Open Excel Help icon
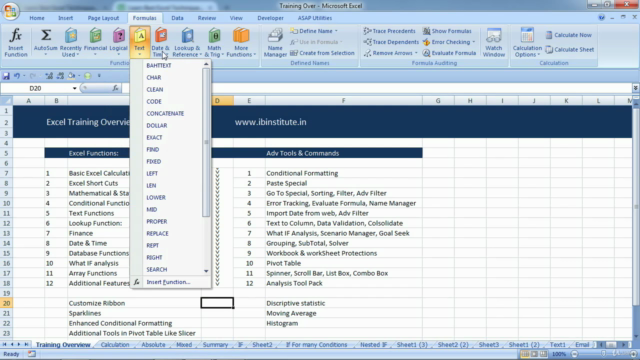 (601, 18)
